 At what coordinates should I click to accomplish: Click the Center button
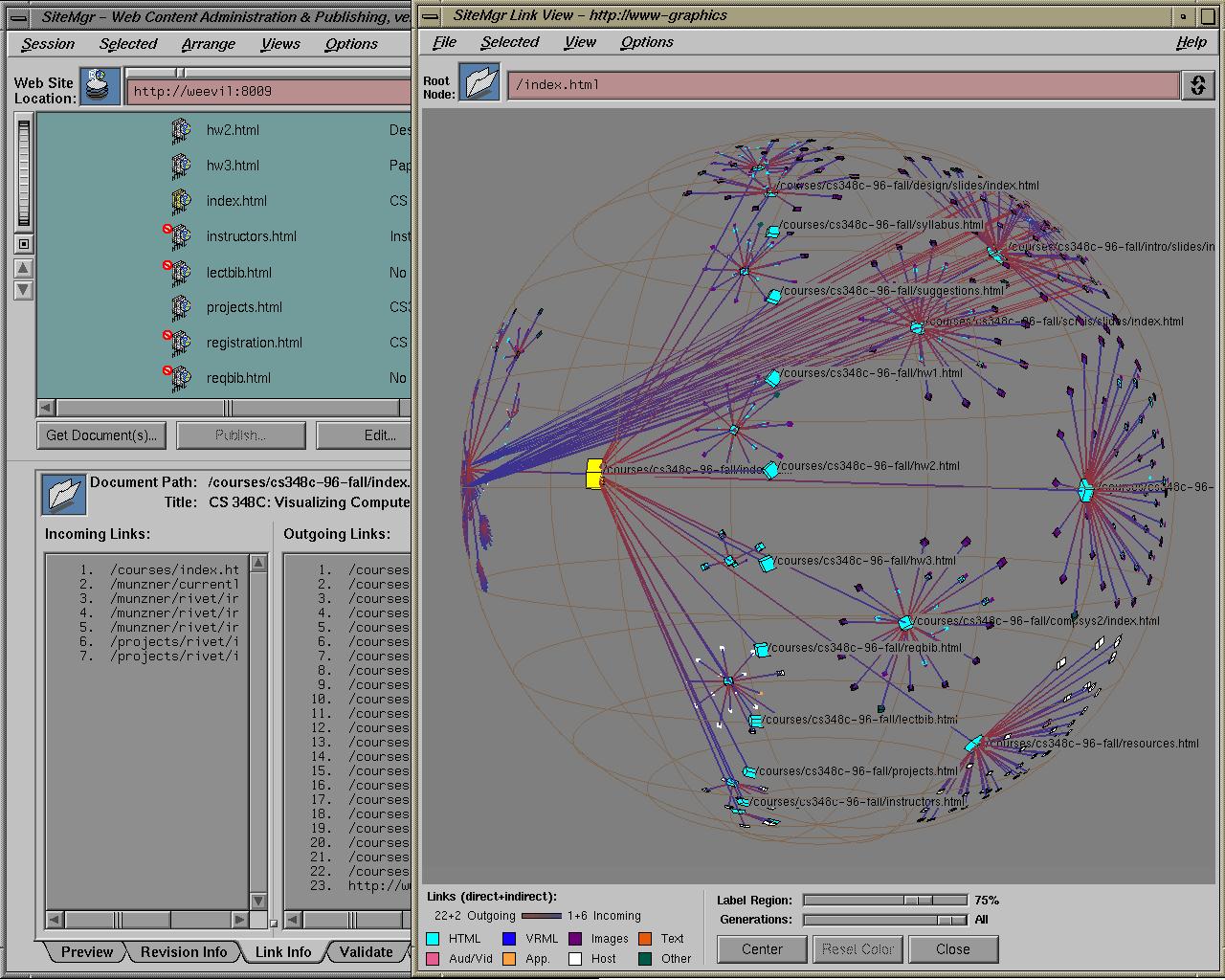762,949
